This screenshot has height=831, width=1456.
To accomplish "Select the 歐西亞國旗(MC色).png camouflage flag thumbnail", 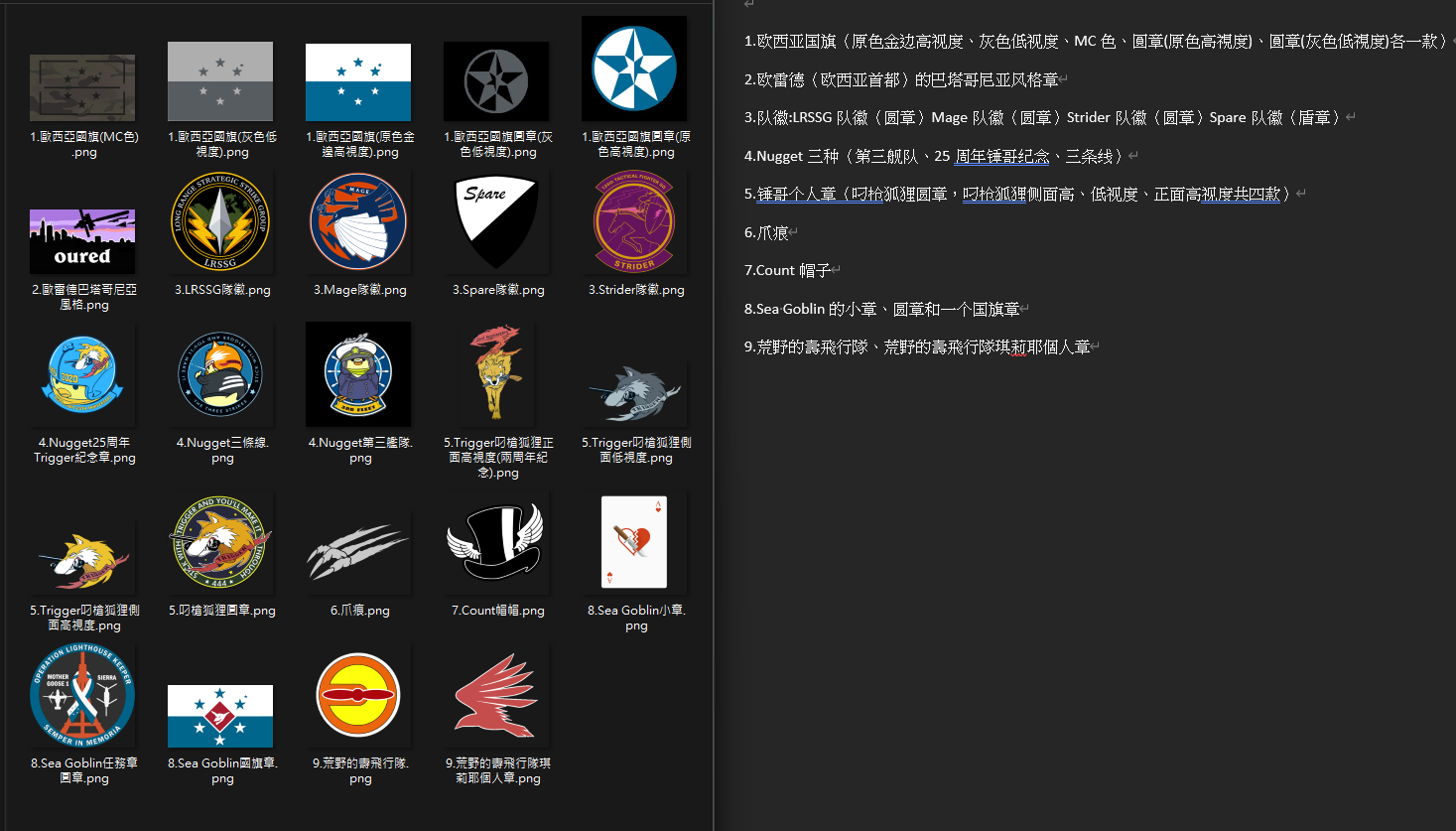I will tap(82, 88).
